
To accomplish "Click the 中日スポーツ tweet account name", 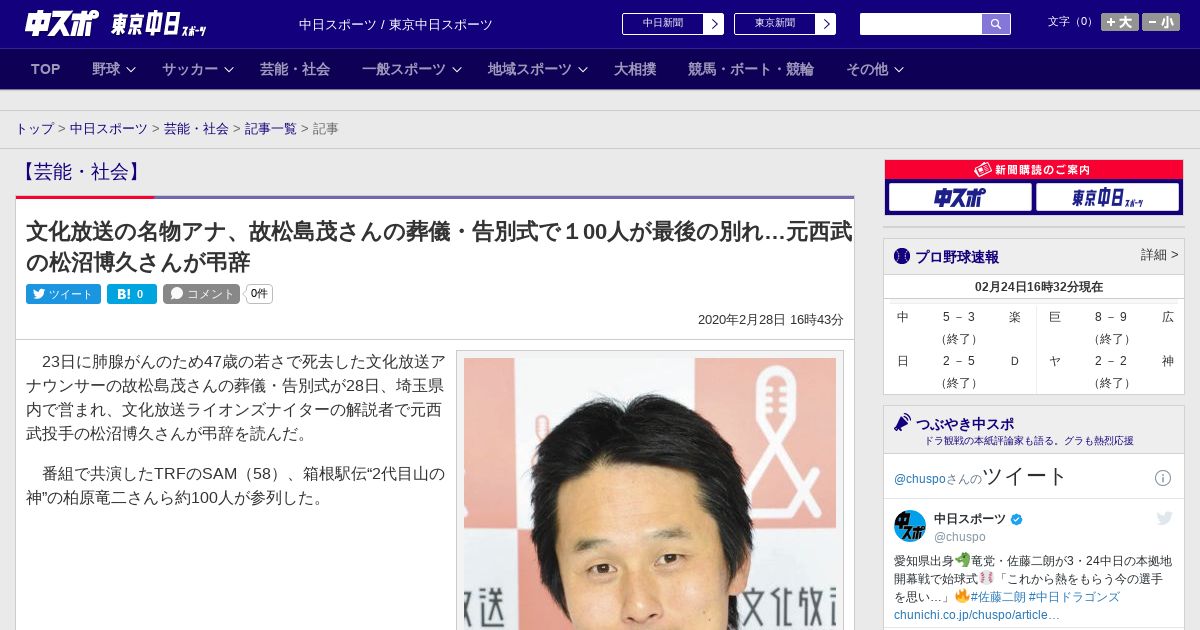I will (970, 519).
